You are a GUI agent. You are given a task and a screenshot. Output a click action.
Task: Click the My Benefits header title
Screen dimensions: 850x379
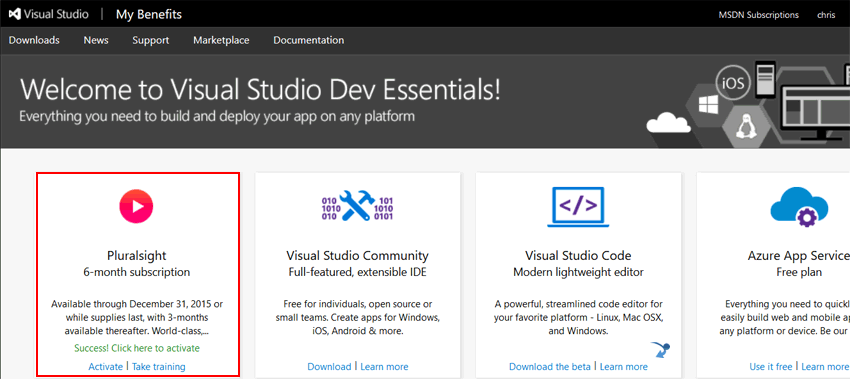point(149,15)
